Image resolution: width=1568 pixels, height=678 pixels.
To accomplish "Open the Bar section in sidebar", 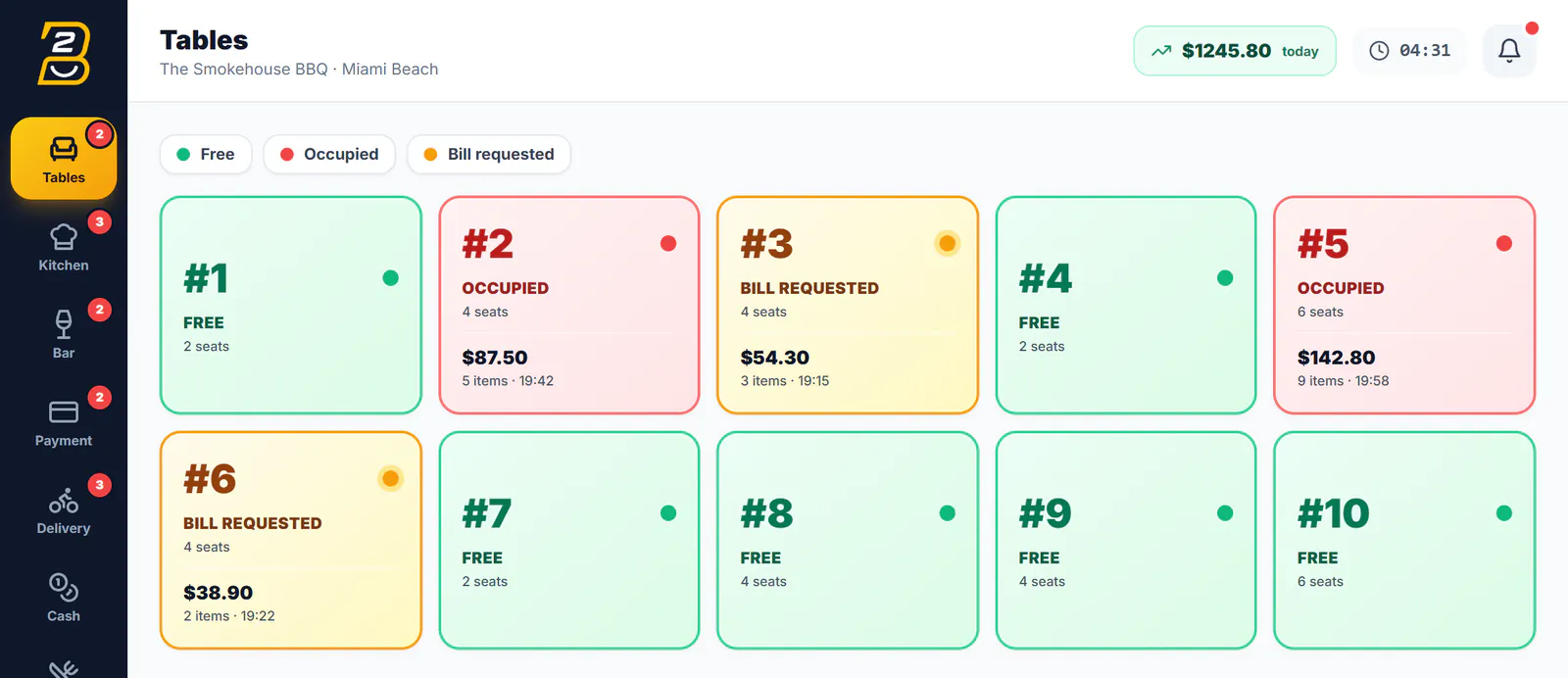I will click(x=64, y=334).
